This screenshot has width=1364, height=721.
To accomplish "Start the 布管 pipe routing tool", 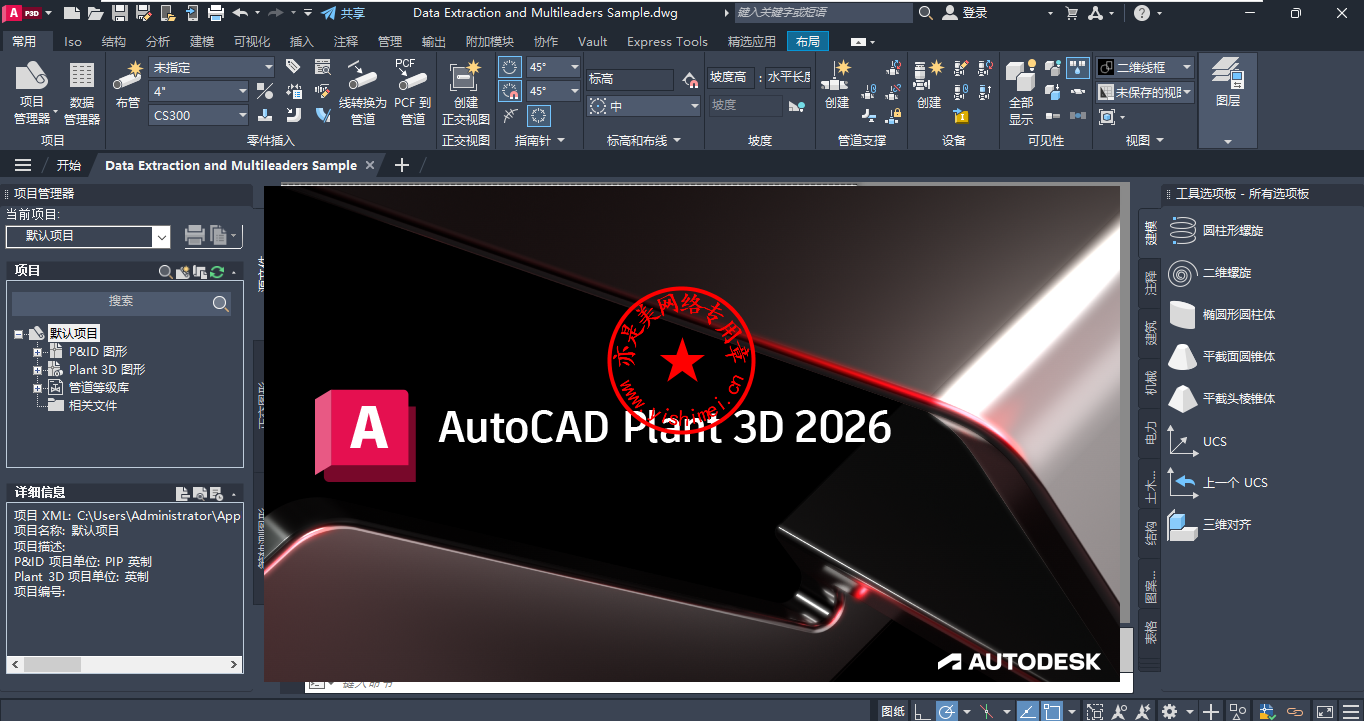I will click(127, 85).
